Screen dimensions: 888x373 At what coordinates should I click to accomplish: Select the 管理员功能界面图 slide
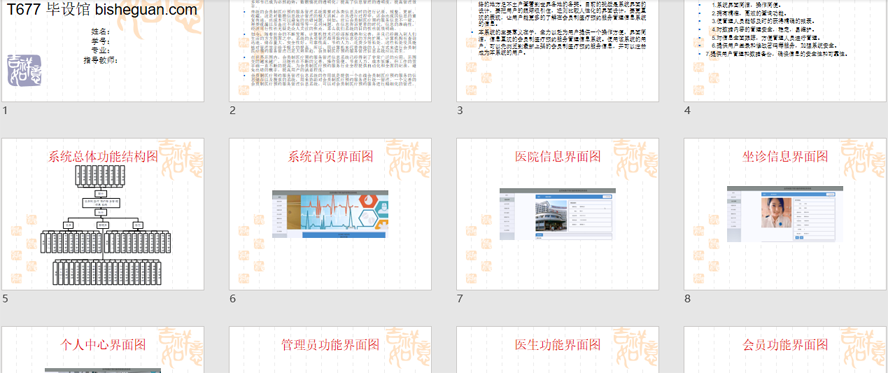(x=330, y=349)
